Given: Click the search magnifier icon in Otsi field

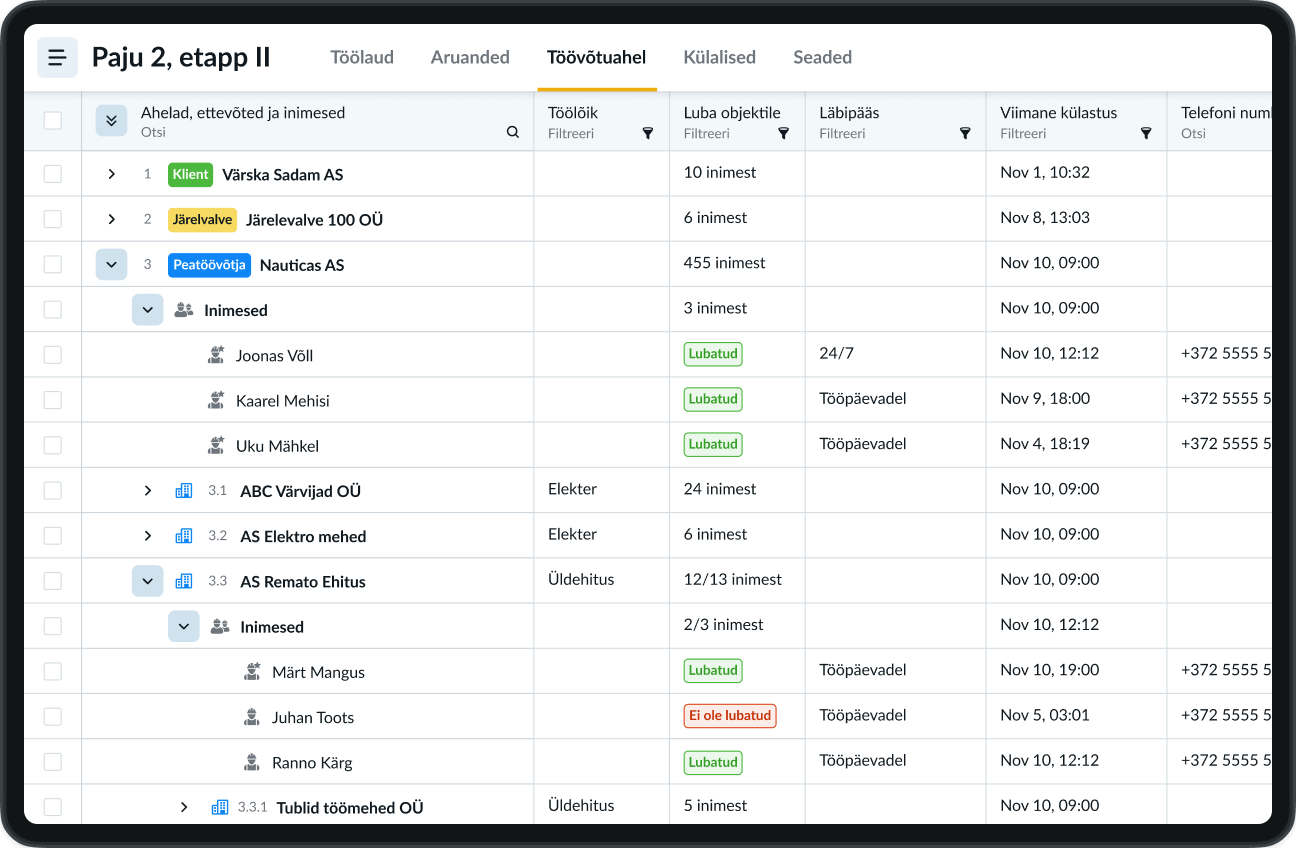Looking at the screenshot, I should pyautogui.click(x=513, y=132).
